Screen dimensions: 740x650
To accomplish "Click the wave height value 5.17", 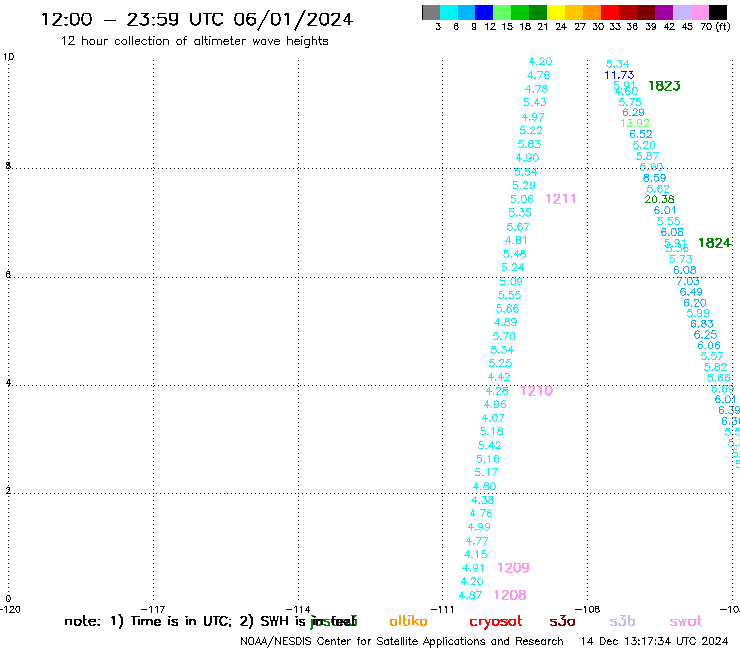I will (x=486, y=473).
